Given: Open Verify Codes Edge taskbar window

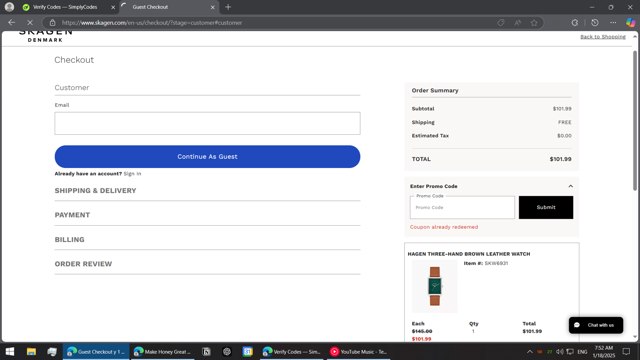Looking at the screenshot, I should pos(291,351).
